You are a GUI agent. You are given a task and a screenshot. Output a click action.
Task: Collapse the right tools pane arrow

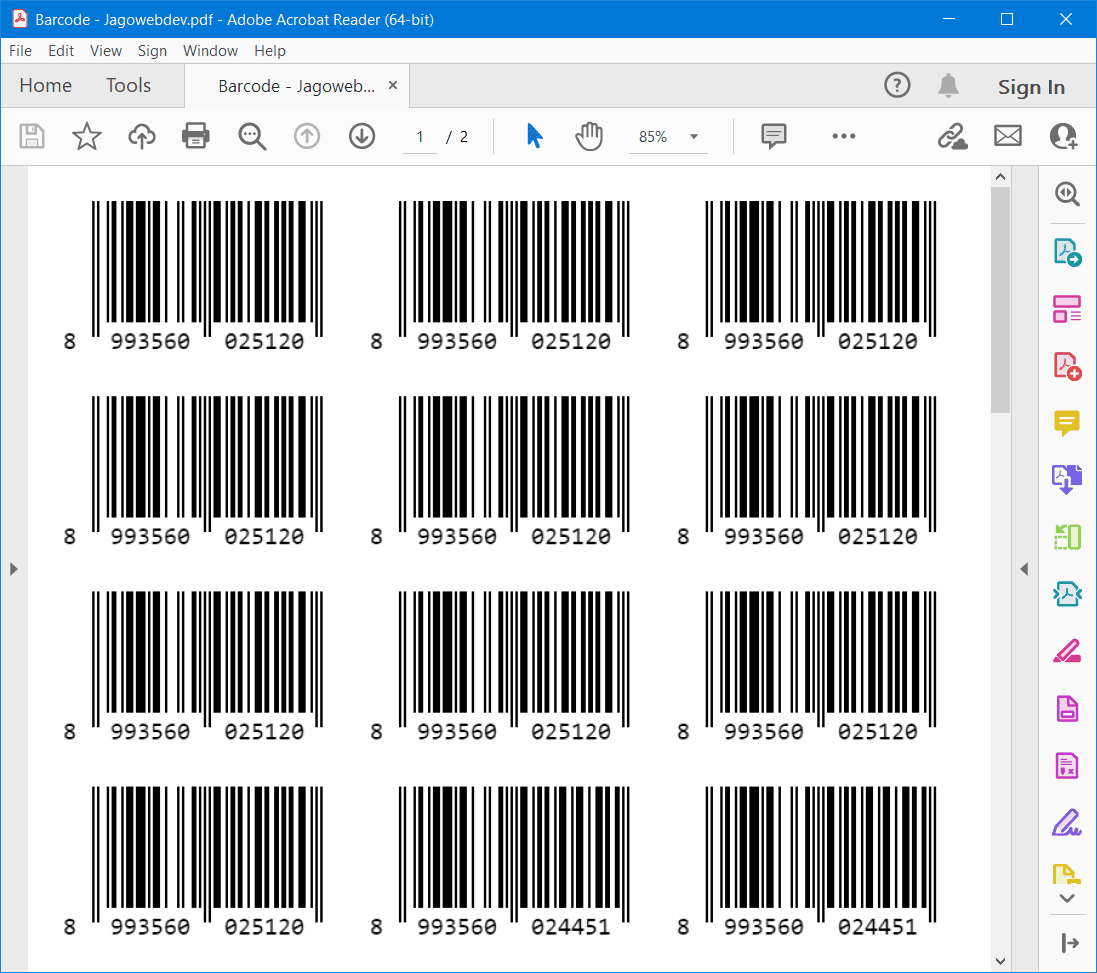click(x=1024, y=569)
